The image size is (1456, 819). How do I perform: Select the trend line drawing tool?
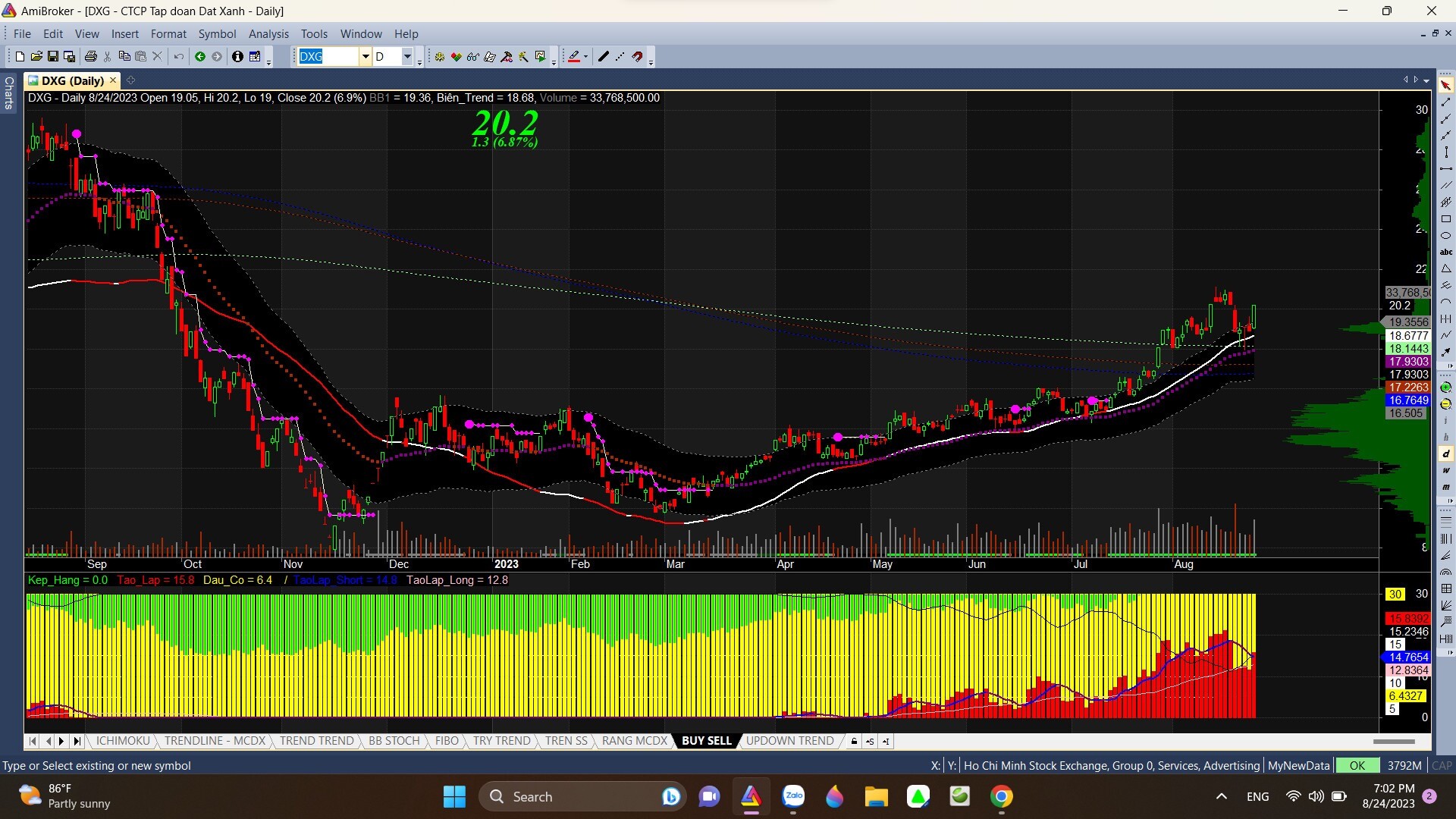click(x=1446, y=102)
